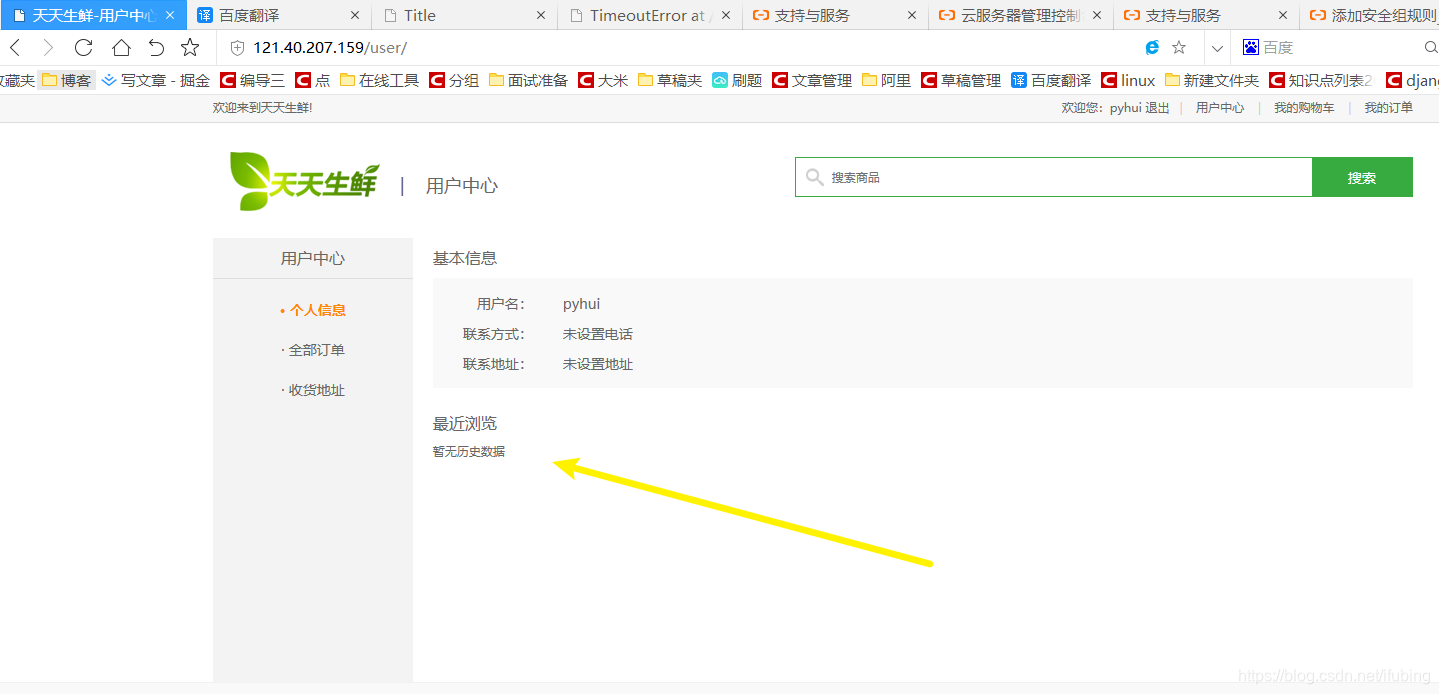Screen dimensions: 1439x694
Task: Open the 文章管理 bookmark
Action: pyautogui.click(x=812, y=80)
